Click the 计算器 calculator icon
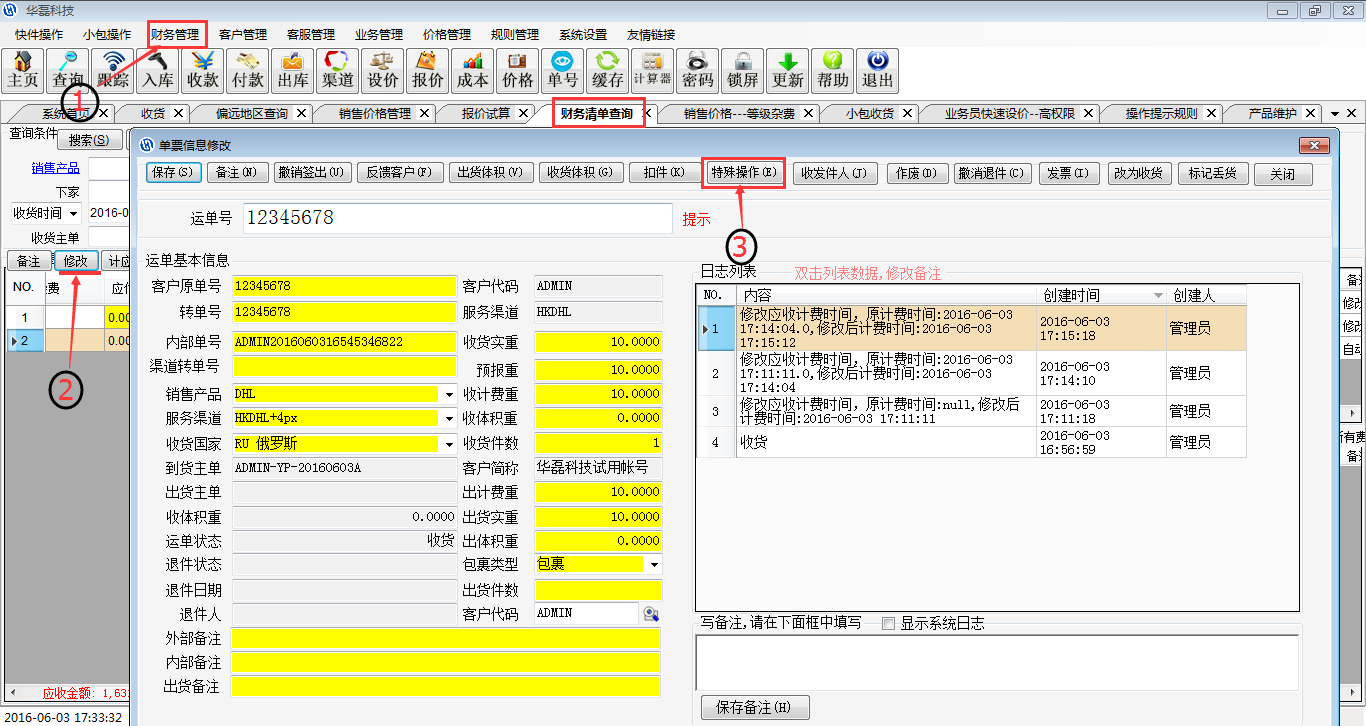This screenshot has width=1366, height=726. pyautogui.click(x=652, y=70)
